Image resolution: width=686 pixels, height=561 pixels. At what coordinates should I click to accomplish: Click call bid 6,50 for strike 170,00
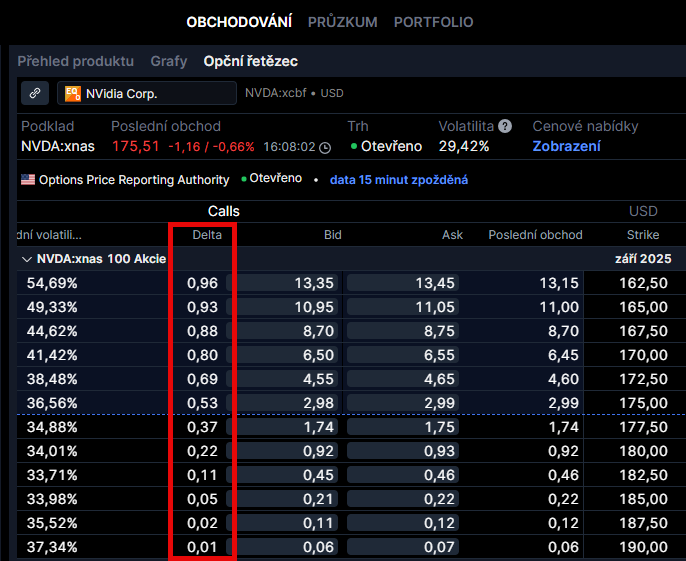[x=282, y=355]
